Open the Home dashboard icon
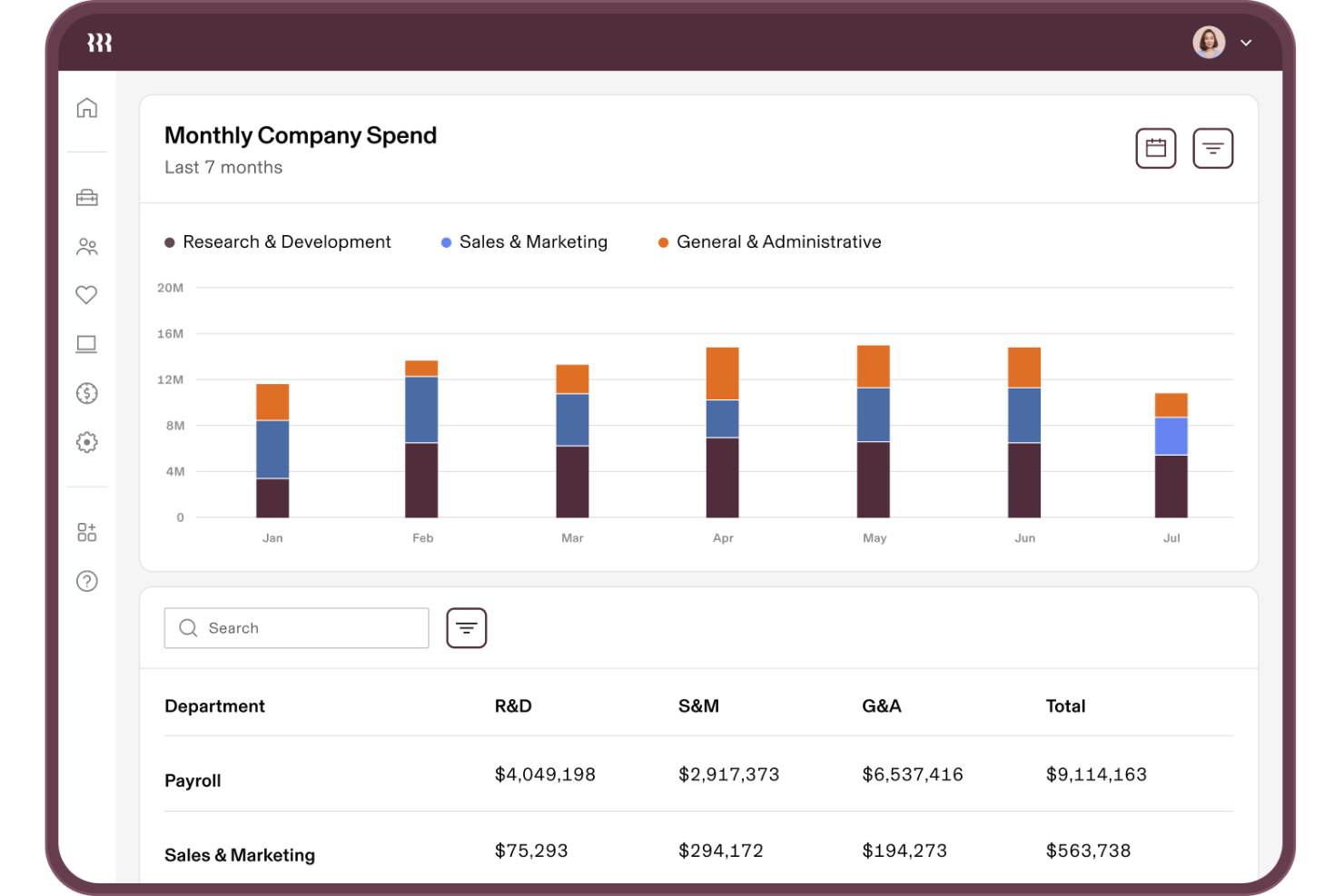Viewport: 1344px width, 896px height. [x=87, y=107]
